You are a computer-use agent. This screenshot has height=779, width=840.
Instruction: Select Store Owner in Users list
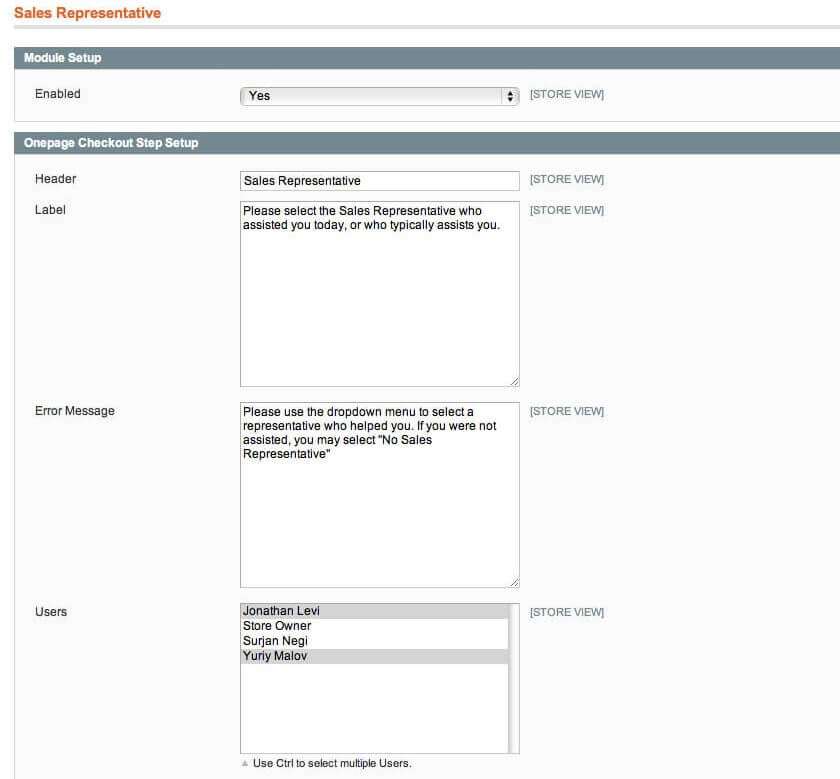[374, 626]
